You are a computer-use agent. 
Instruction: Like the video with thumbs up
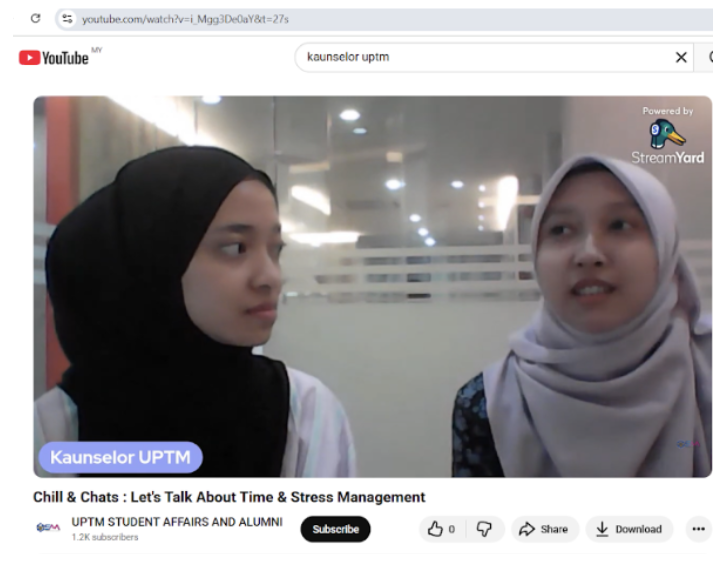441,529
